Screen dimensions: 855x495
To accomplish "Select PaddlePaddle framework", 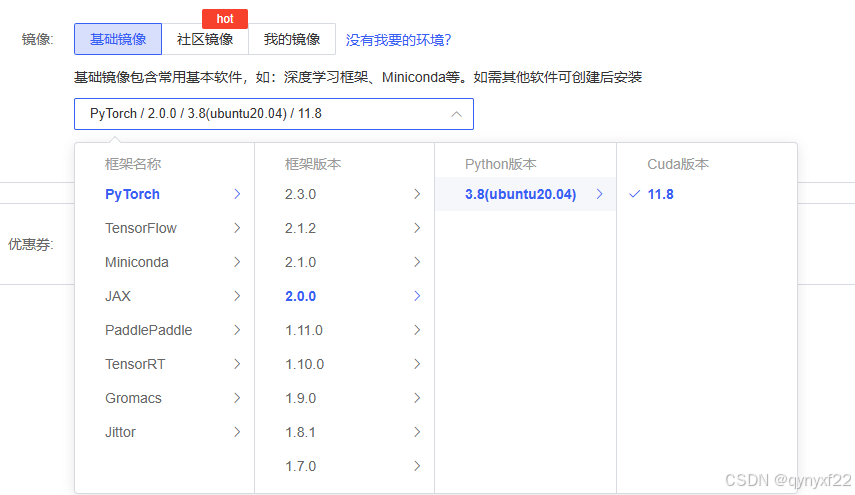I will [x=165, y=330].
